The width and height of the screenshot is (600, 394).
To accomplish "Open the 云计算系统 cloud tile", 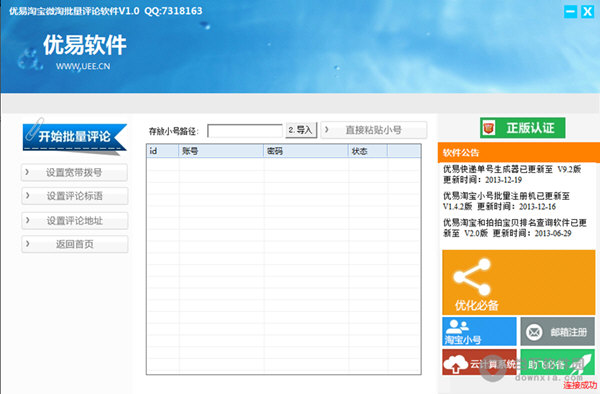I will (x=479, y=362).
